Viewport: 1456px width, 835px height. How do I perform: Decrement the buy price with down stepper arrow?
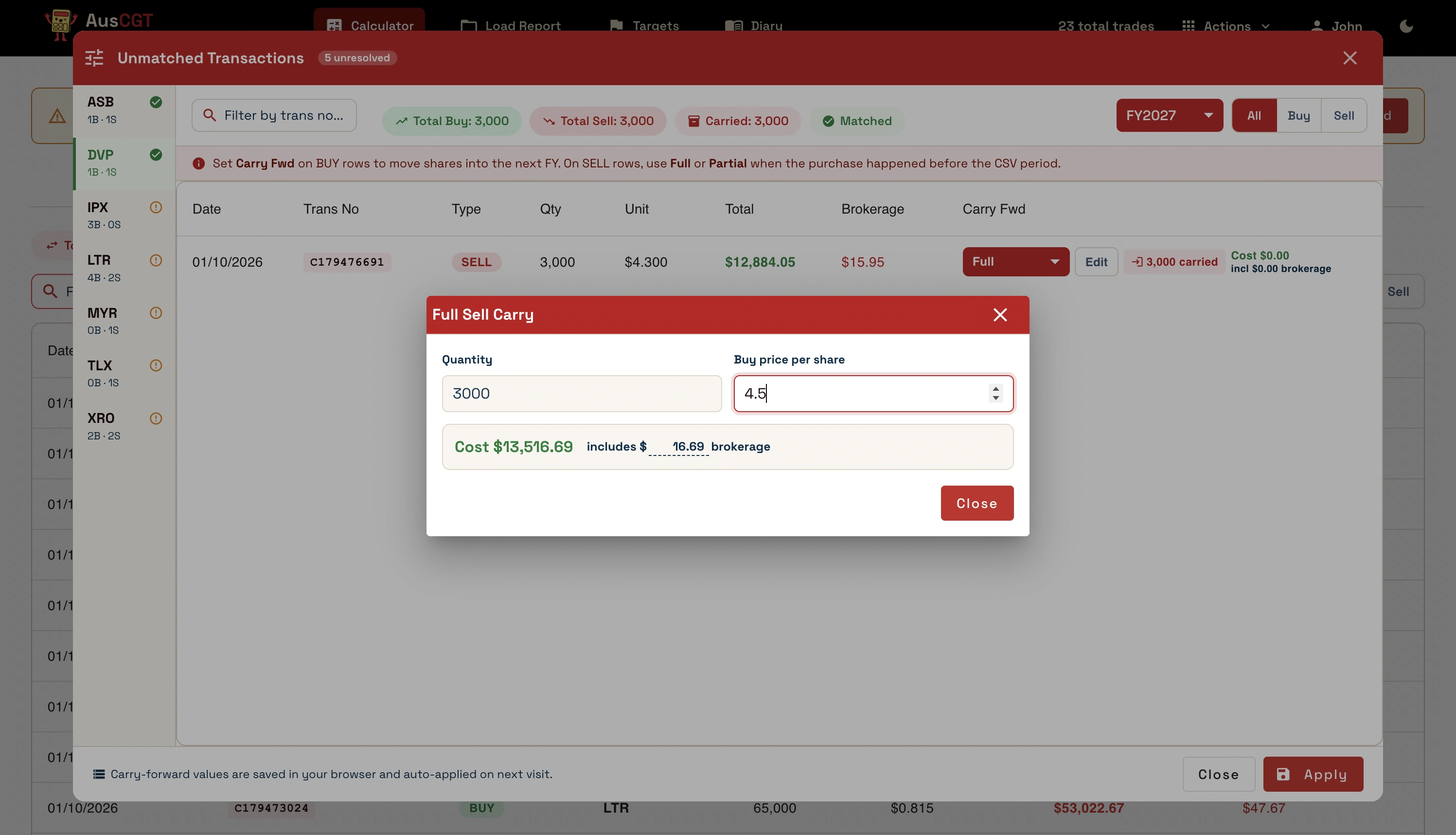995,398
